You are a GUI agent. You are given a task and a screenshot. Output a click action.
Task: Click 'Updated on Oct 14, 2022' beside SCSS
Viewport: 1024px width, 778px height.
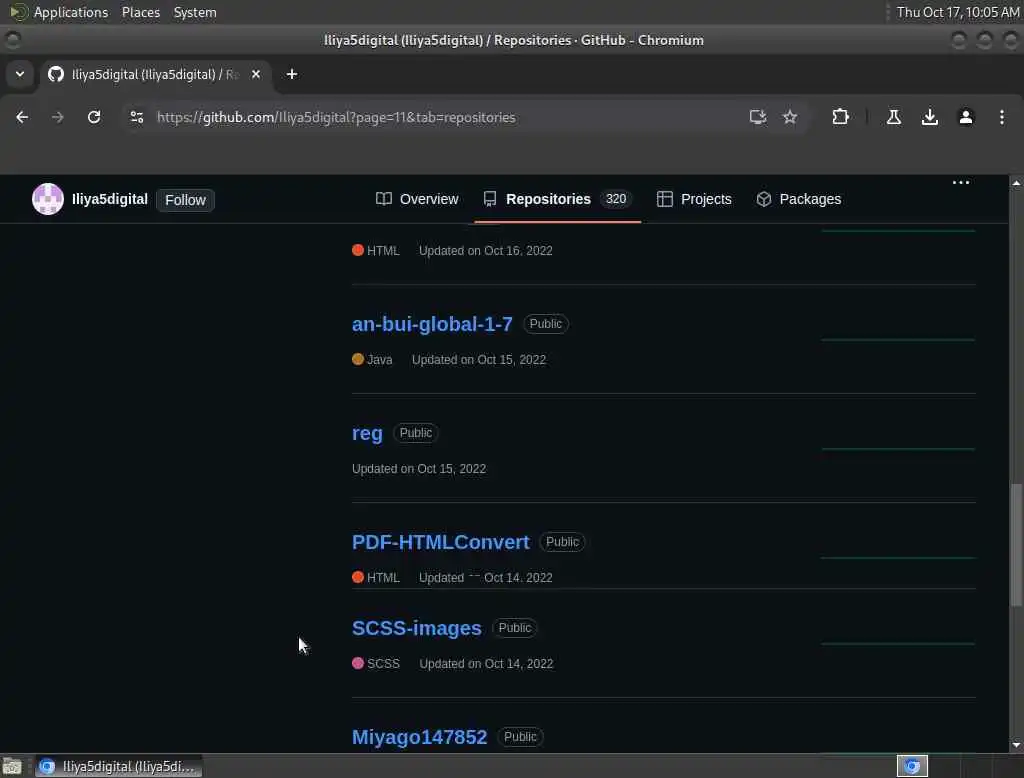pyautogui.click(x=486, y=664)
